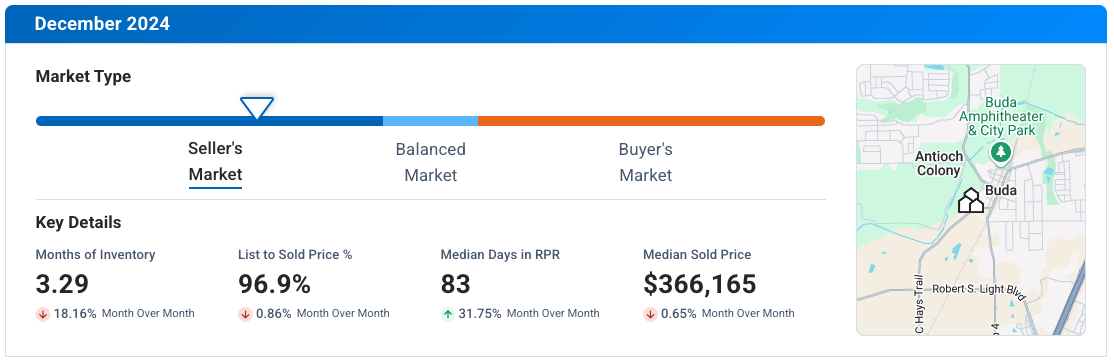Click the $366,165 sold price value
This screenshot has width=1114, height=364.
(x=700, y=284)
